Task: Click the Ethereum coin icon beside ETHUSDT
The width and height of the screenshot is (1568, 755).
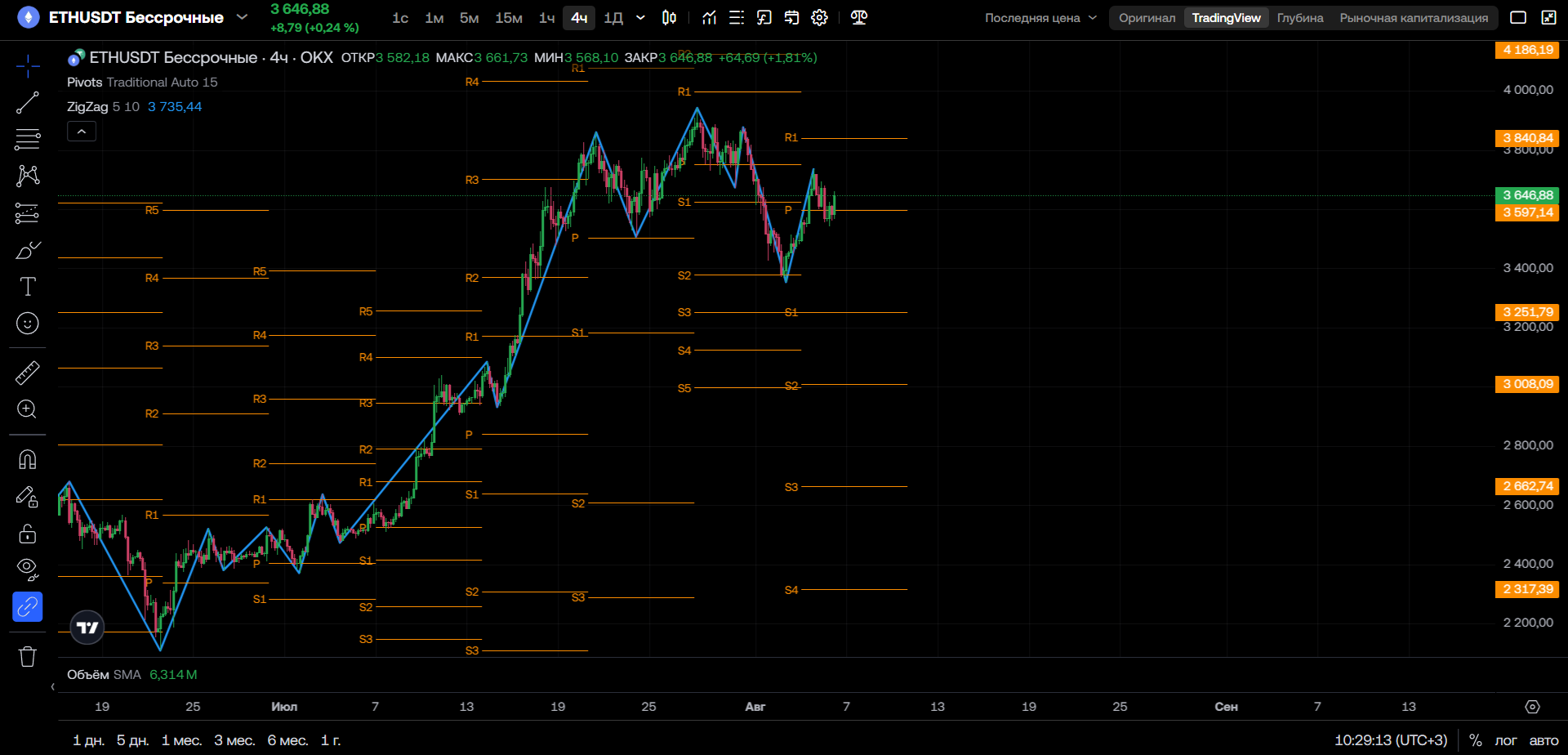Action: click(29, 17)
